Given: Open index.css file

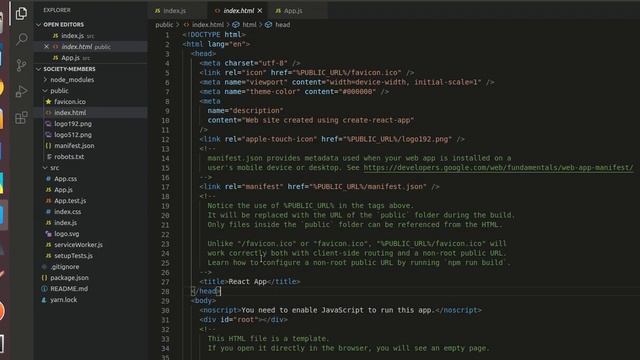Looking at the screenshot, I should [67, 212].
